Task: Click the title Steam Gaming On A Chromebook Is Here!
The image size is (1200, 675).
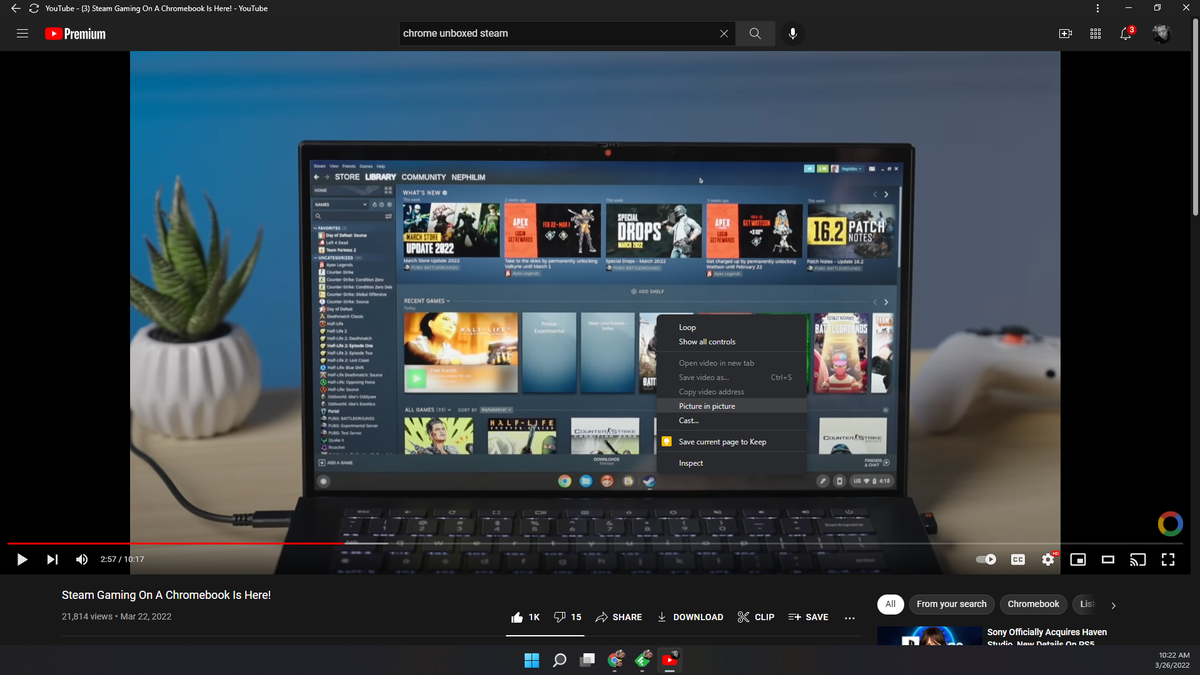Action: pos(166,595)
